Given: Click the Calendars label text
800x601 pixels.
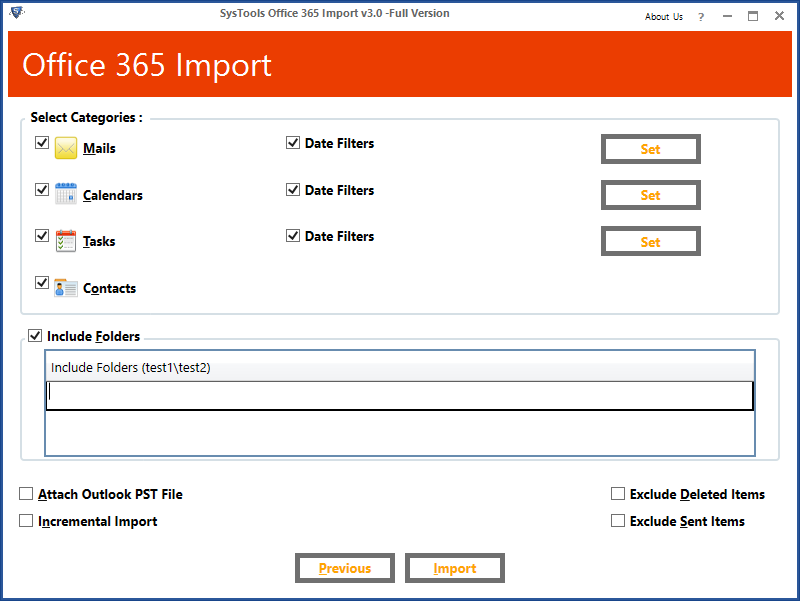Looking at the screenshot, I should tap(113, 195).
